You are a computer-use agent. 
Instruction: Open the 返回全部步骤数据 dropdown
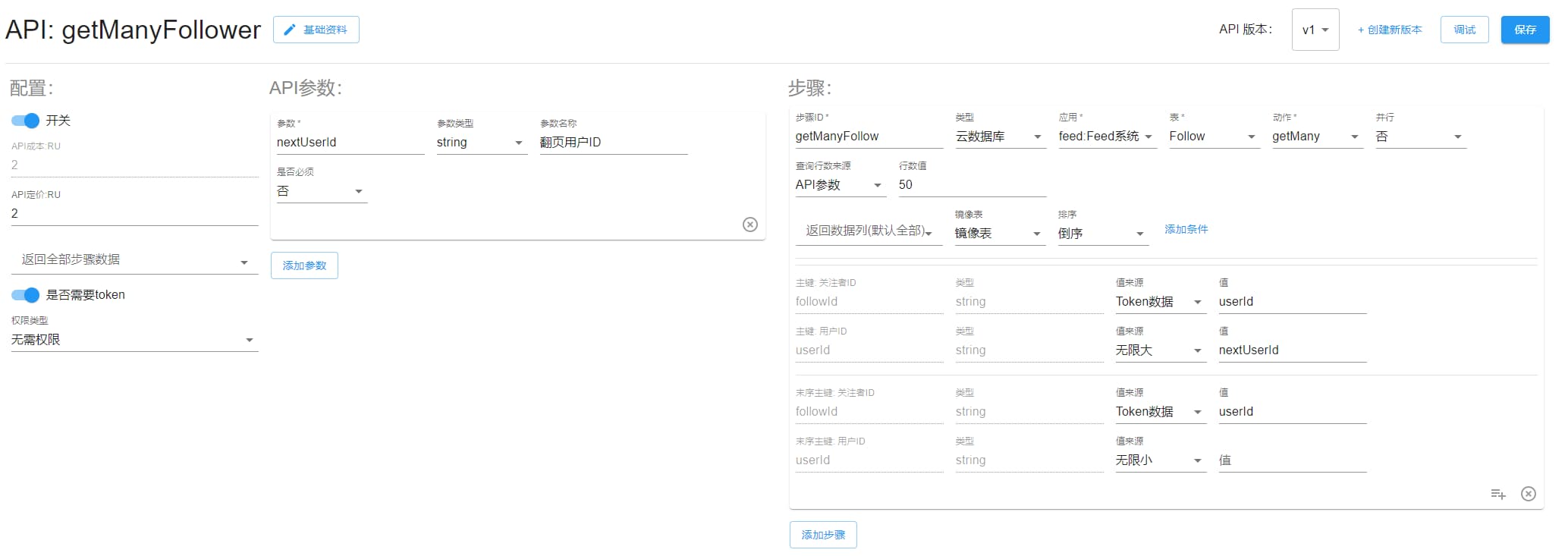pos(134,259)
